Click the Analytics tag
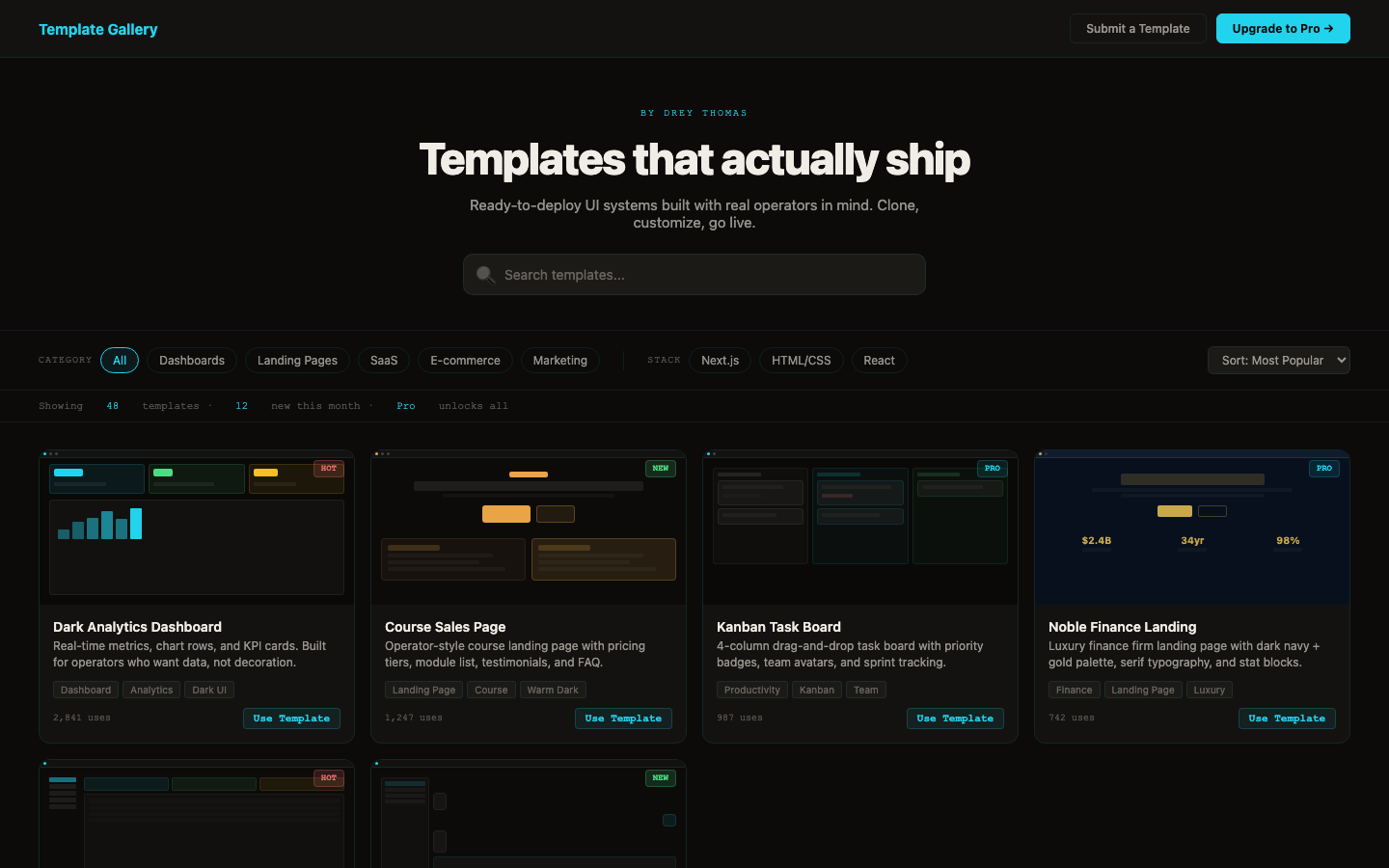 (151, 690)
